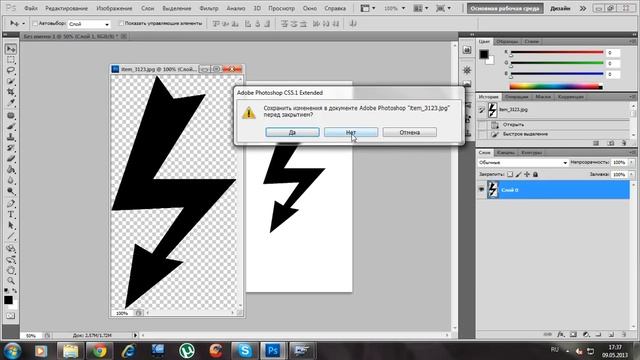Open the Файл menu
Viewport: 640px width, 360px height.
(x=31, y=8)
